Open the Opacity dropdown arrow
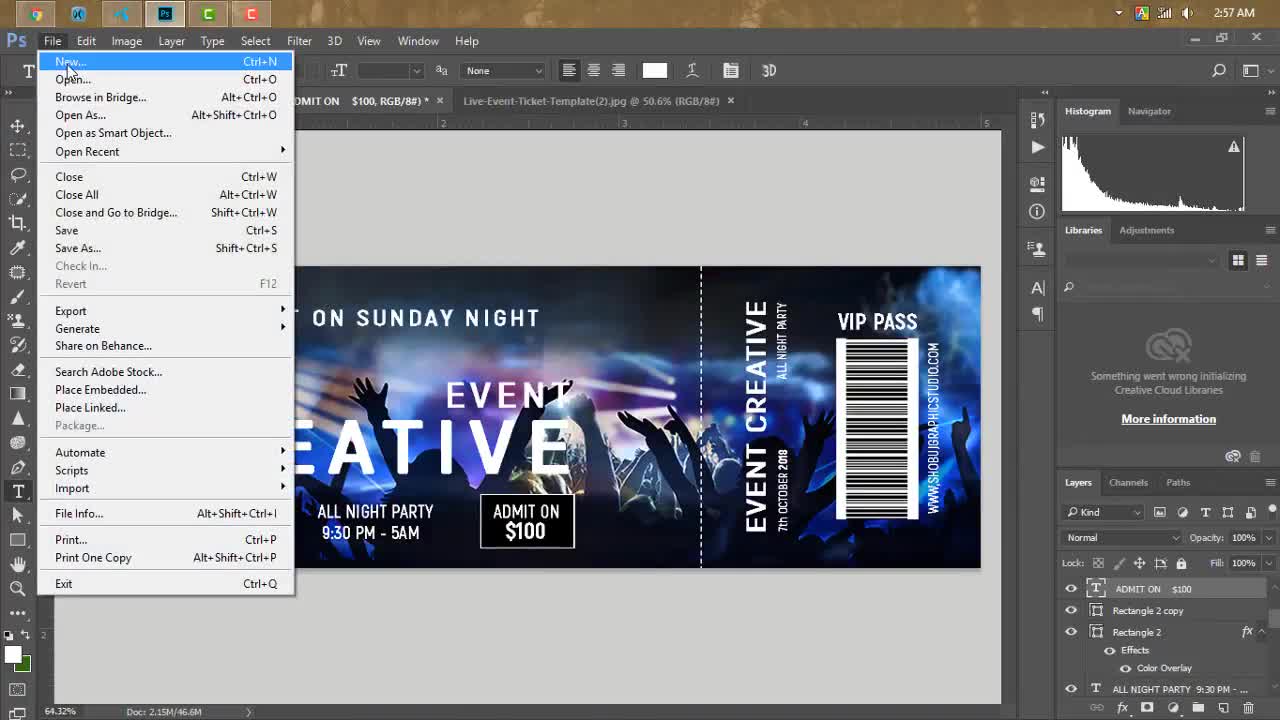Image resolution: width=1280 pixels, height=720 pixels. [1268, 538]
